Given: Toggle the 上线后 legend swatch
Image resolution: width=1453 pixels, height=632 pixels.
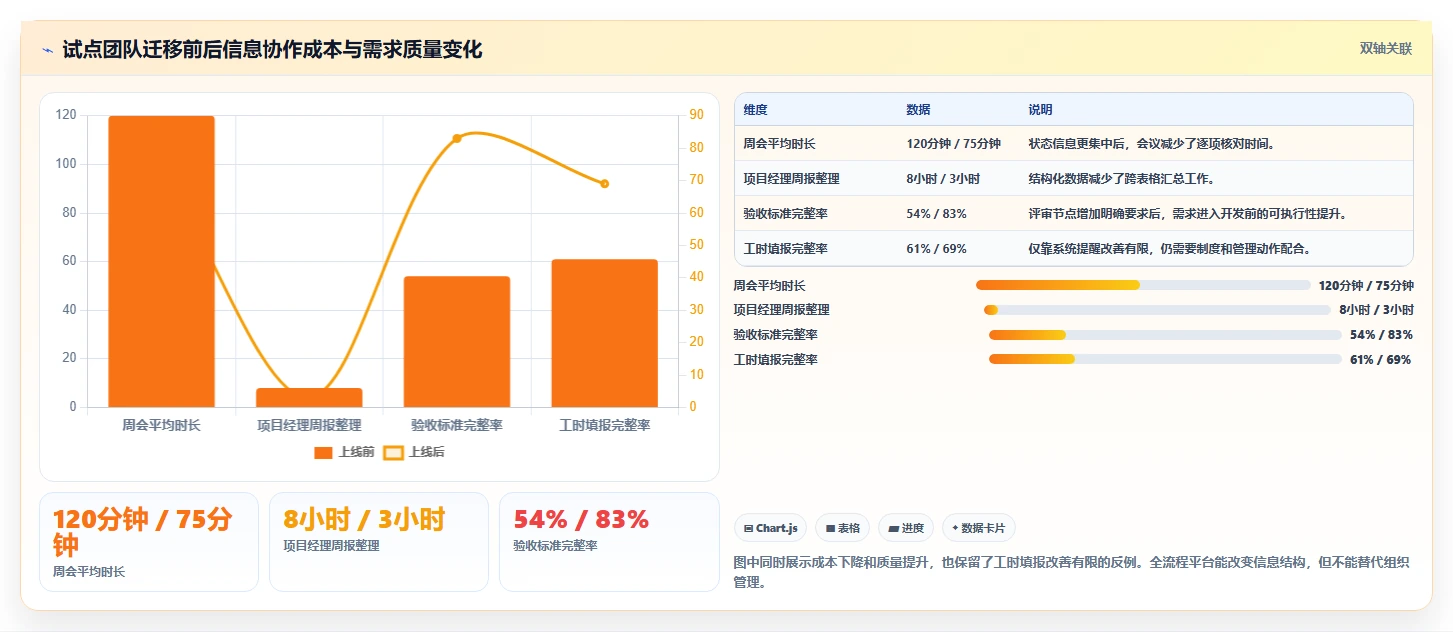Looking at the screenshot, I should click(393, 452).
